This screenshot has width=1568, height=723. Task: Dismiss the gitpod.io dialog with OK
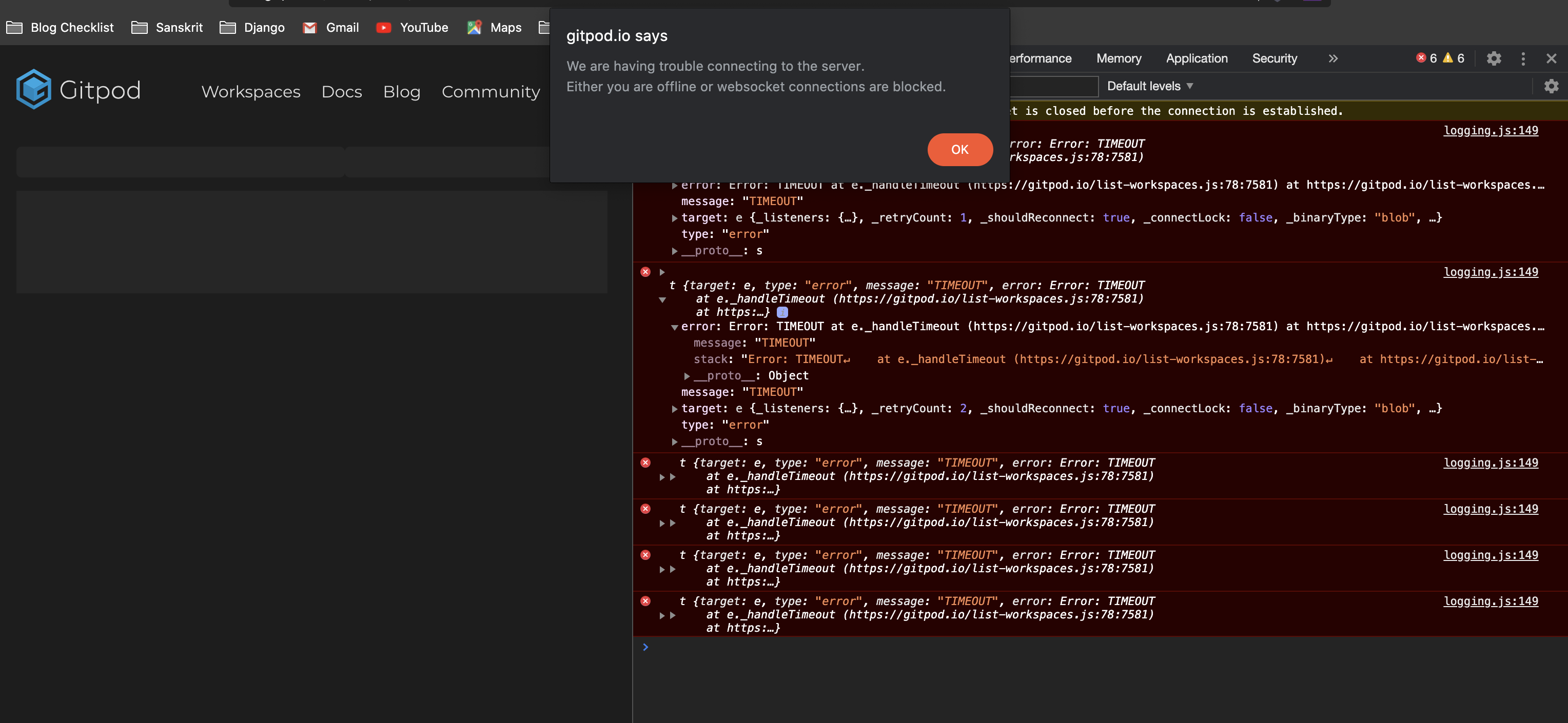click(960, 150)
